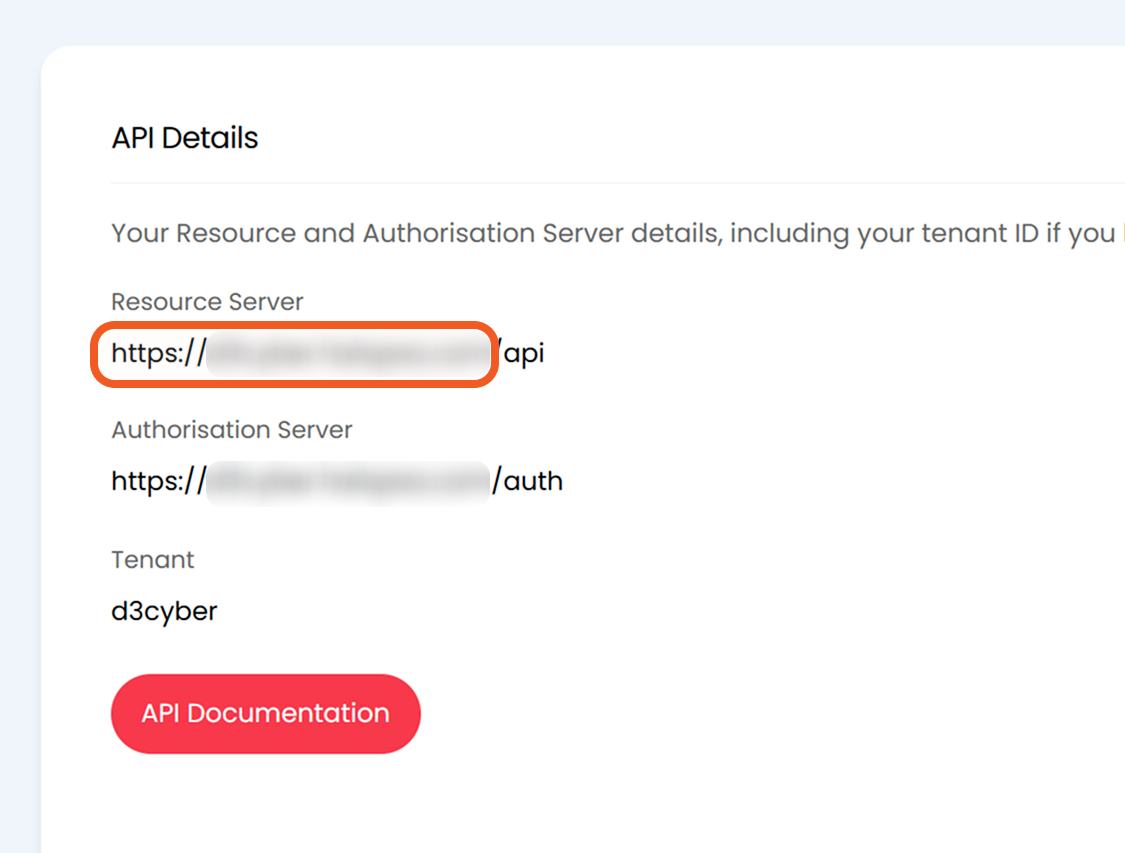Click "https://" prefix of the Resource Server URL
This screenshot has height=853, width=1125.
coord(158,353)
